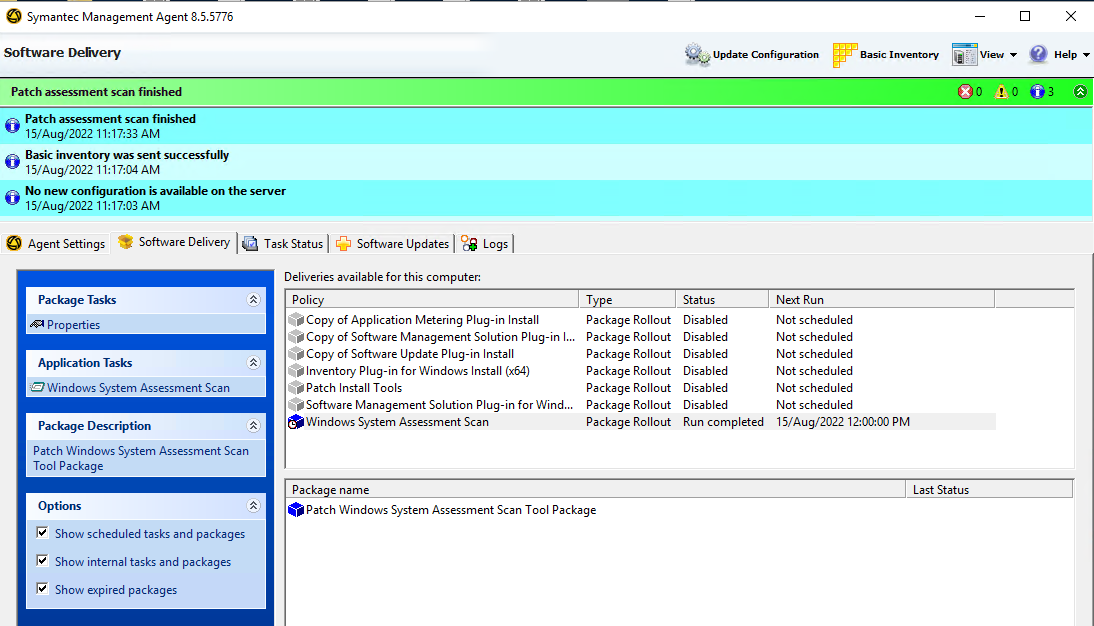Collapse the green notification messages panel
The height and width of the screenshot is (626, 1094).
click(1080, 92)
